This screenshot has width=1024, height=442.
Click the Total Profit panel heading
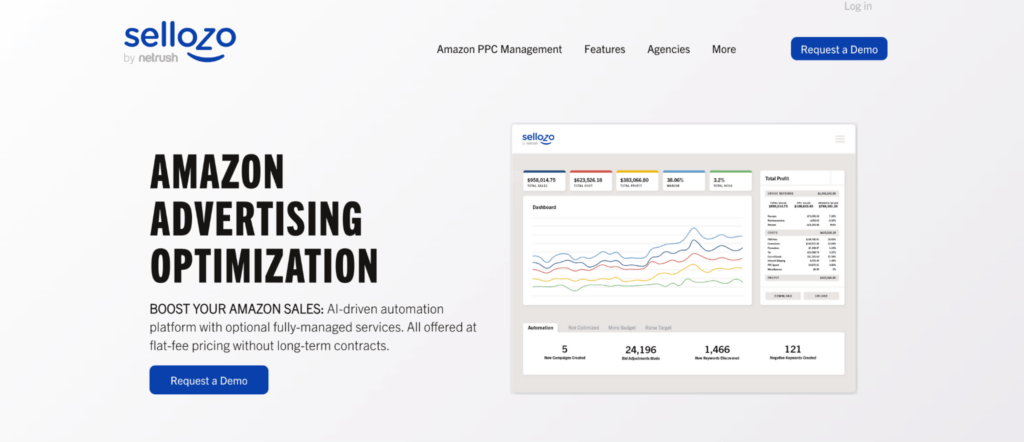pyautogui.click(x=778, y=178)
